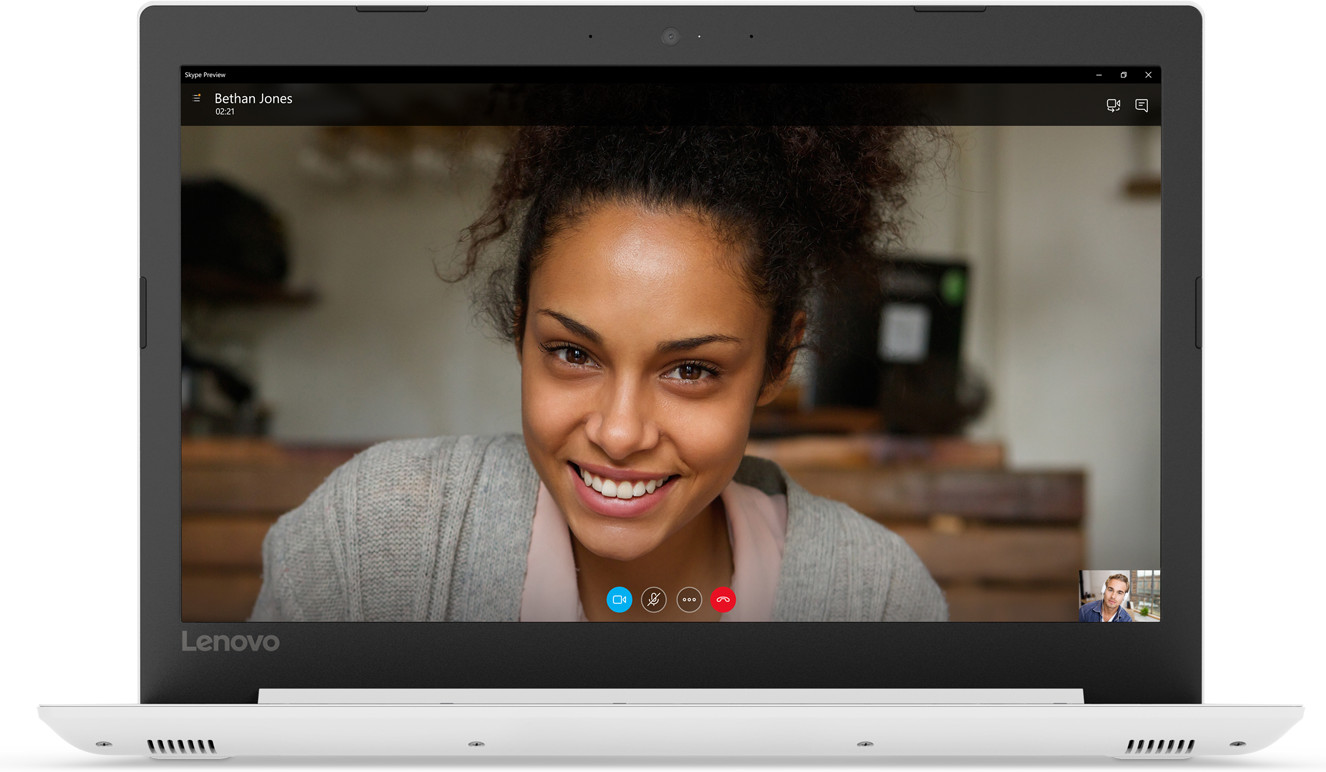1326x772 pixels.
Task: Toggle the video camera button
Action: pyautogui.click(x=619, y=600)
